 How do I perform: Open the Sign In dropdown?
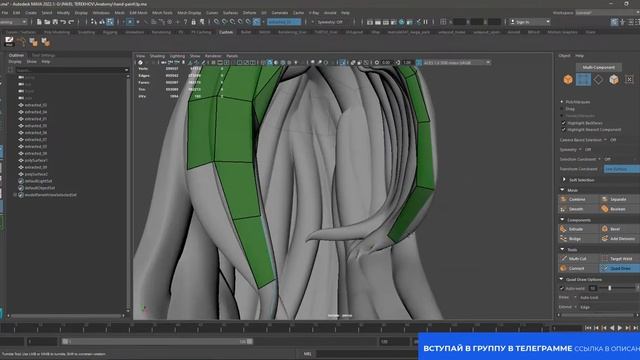pyautogui.click(x=529, y=22)
